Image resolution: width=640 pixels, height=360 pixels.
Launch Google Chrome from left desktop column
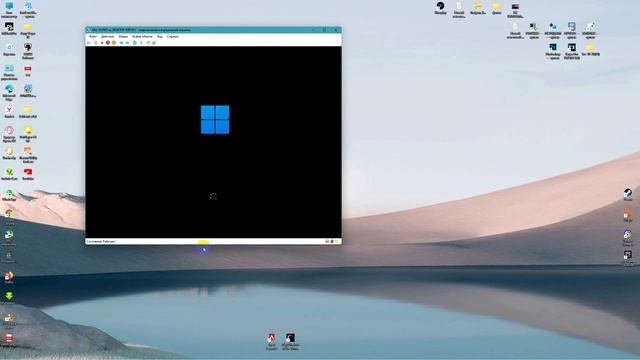click(9, 213)
